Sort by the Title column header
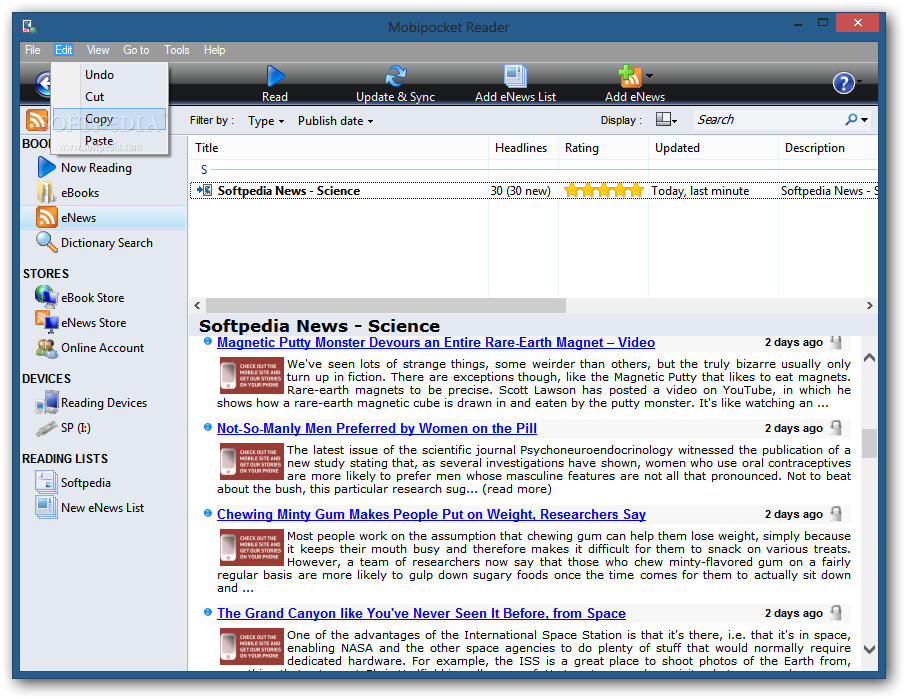Viewport: 906px width, 699px height. (x=339, y=148)
